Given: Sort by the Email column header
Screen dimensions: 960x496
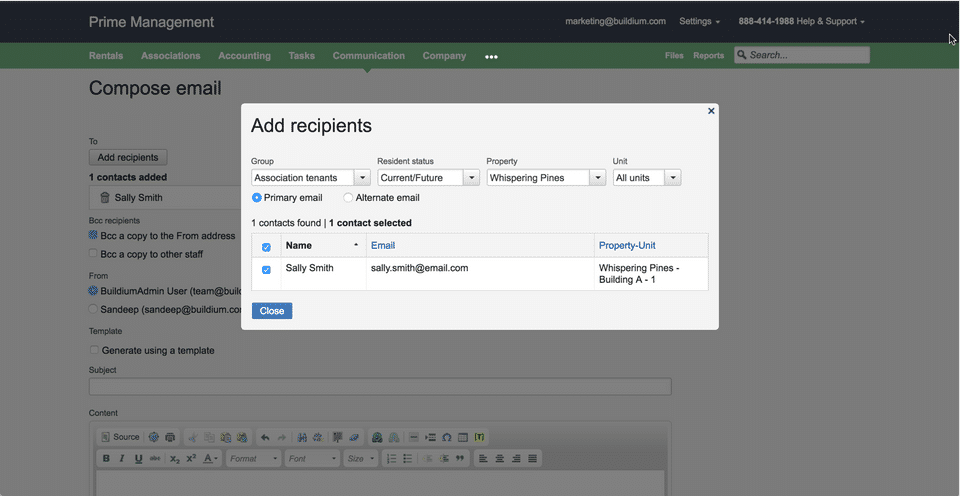Looking at the screenshot, I should pyautogui.click(x=383, y=246).
